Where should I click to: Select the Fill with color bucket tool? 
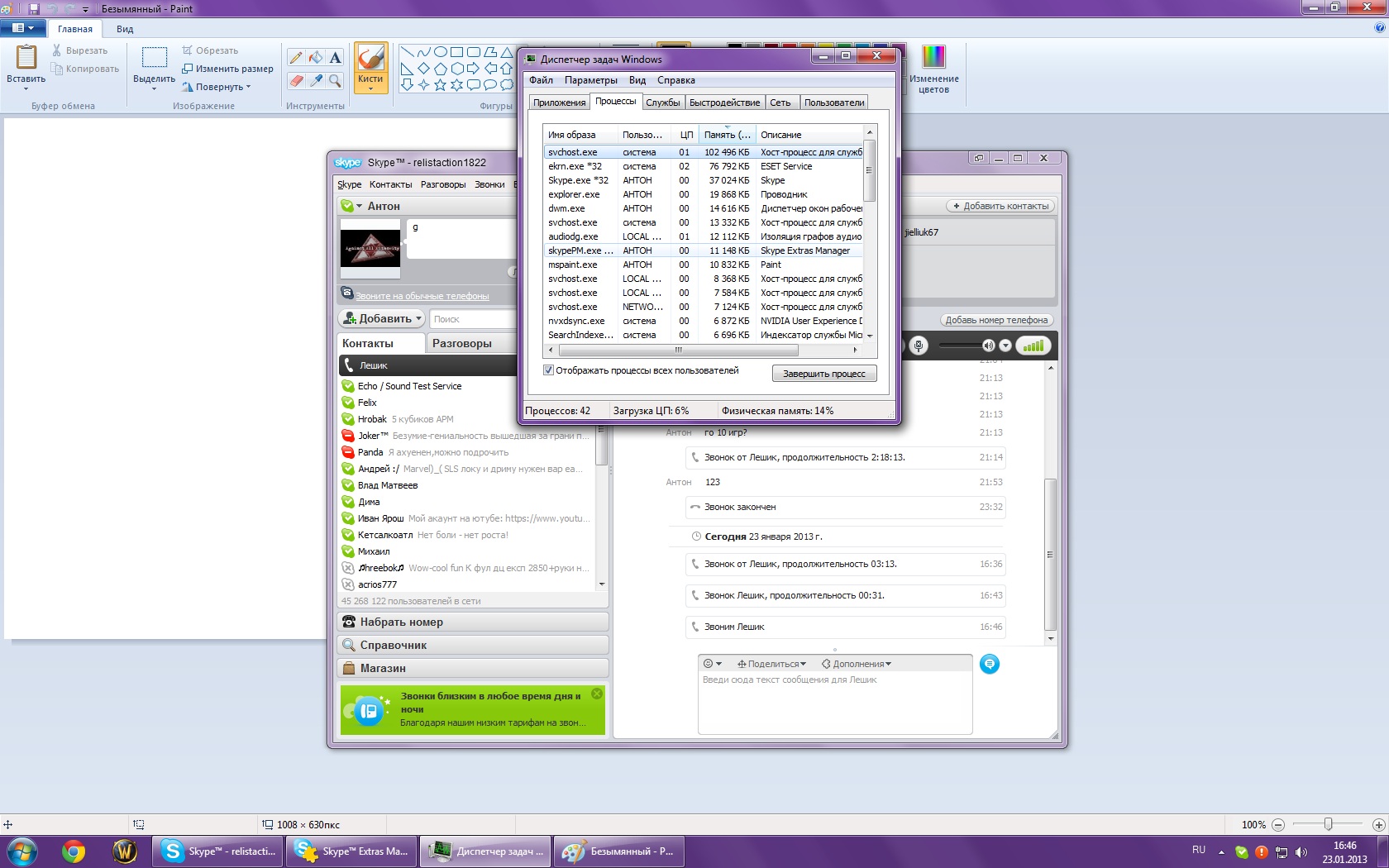[x=315, y=57]
